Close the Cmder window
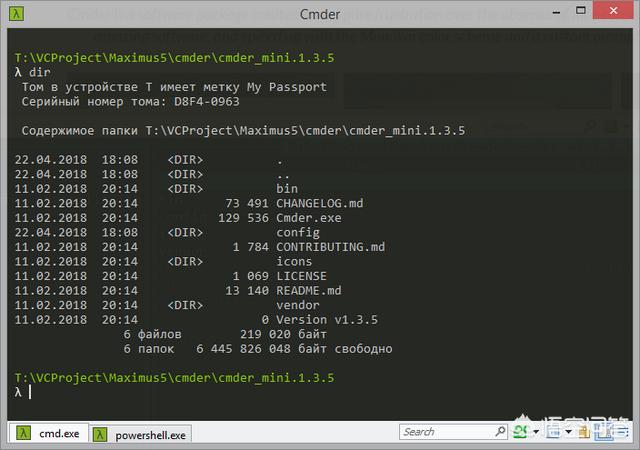Viewport: 640px width, 450px height. [613, 11]
